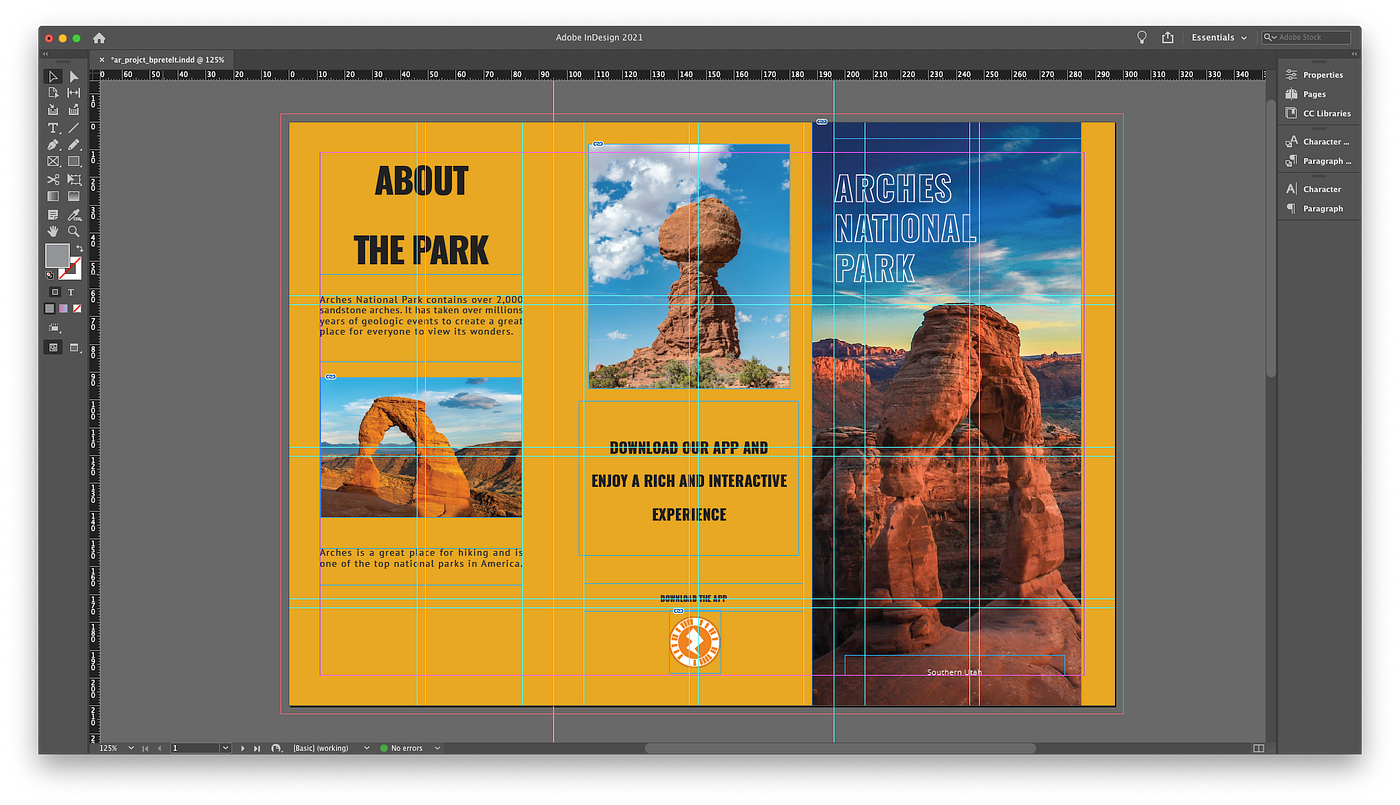Go to previous page button
1400x805 pixels.
(x=159, y=748)
